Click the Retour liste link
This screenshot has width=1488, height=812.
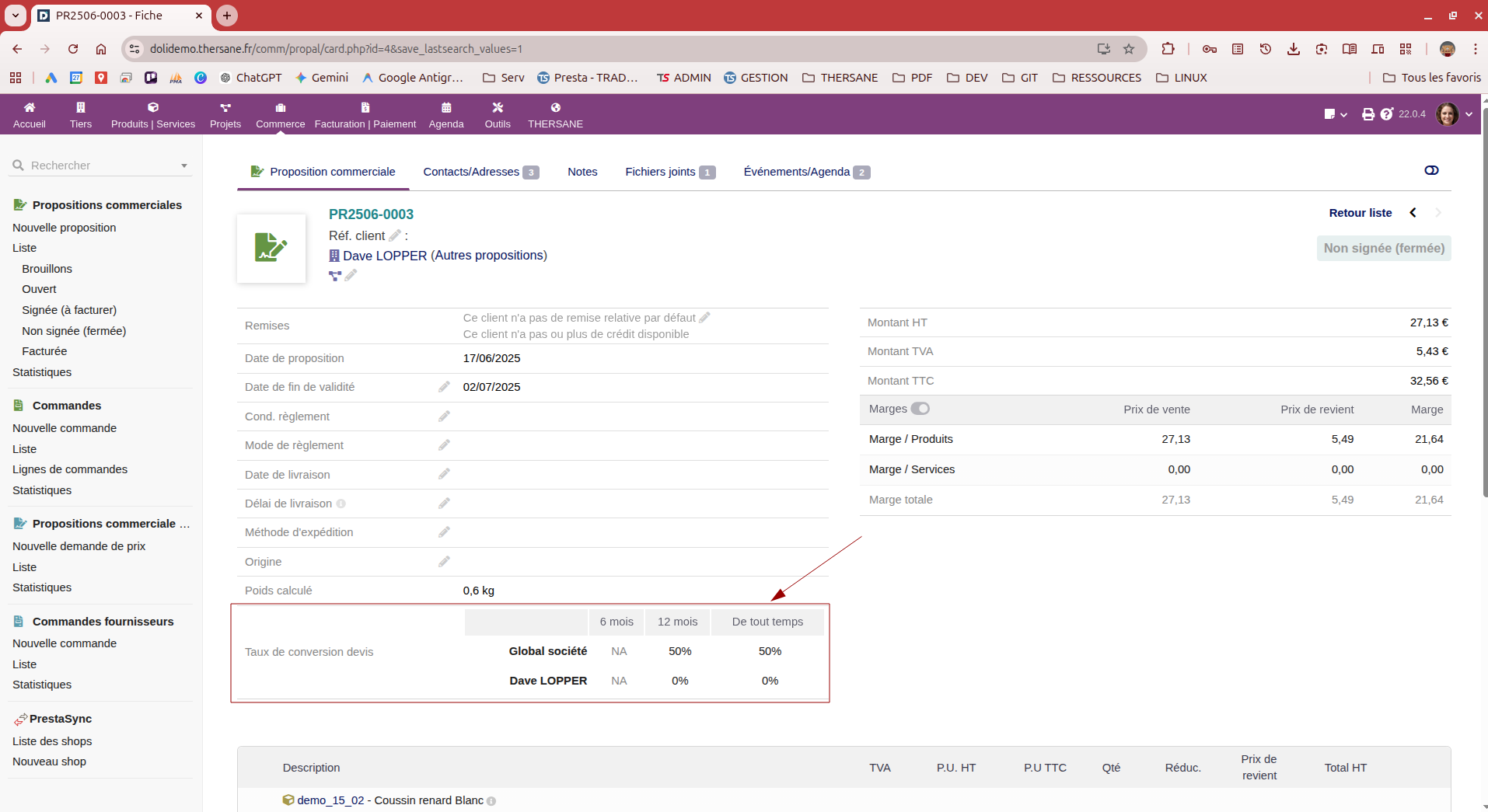pos(1360,213)
